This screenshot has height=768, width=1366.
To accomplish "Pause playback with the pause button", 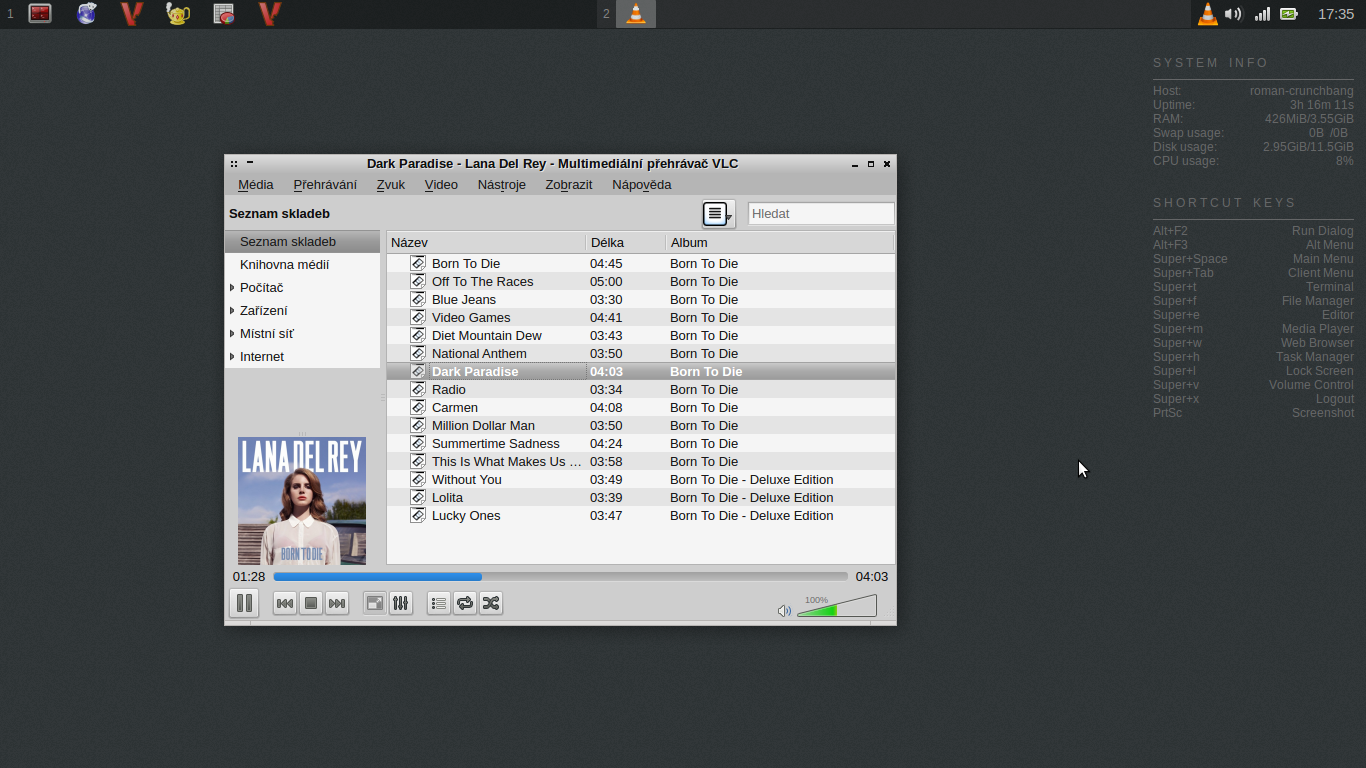I will pos(244,603).
